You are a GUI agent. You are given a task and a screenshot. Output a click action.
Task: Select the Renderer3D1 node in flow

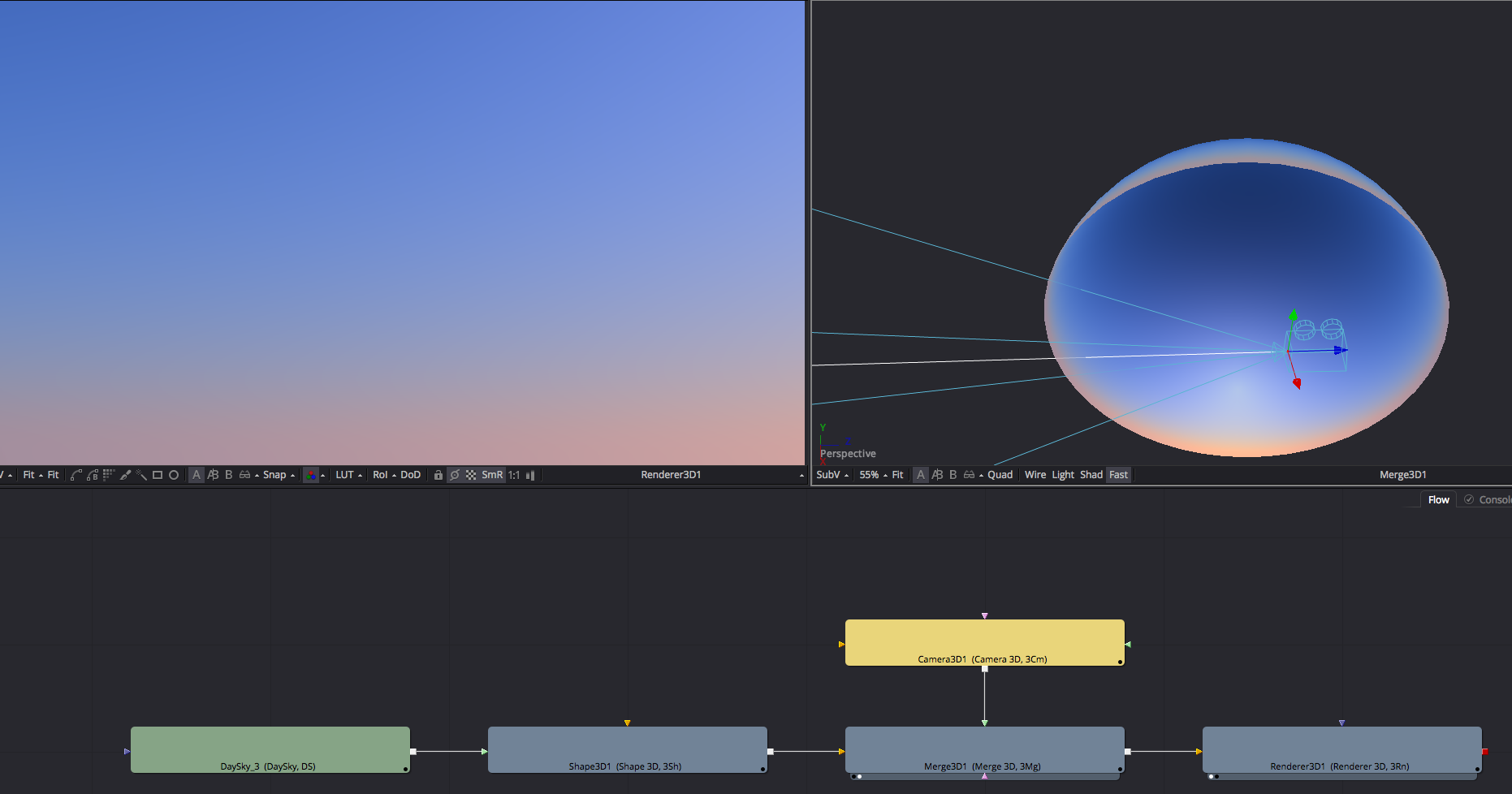tap(1342, 749)
